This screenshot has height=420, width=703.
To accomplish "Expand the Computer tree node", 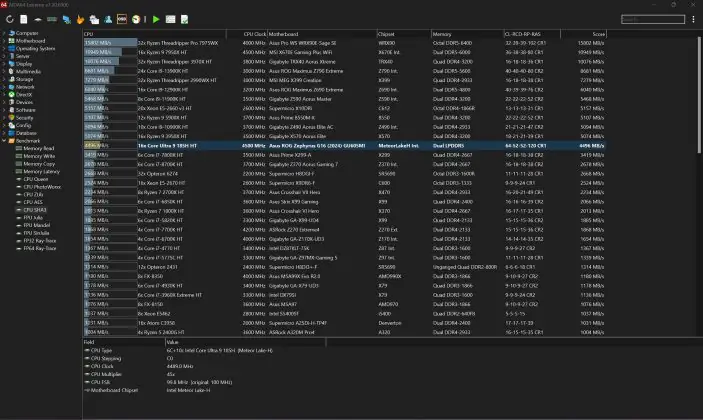I will (4, 33).
